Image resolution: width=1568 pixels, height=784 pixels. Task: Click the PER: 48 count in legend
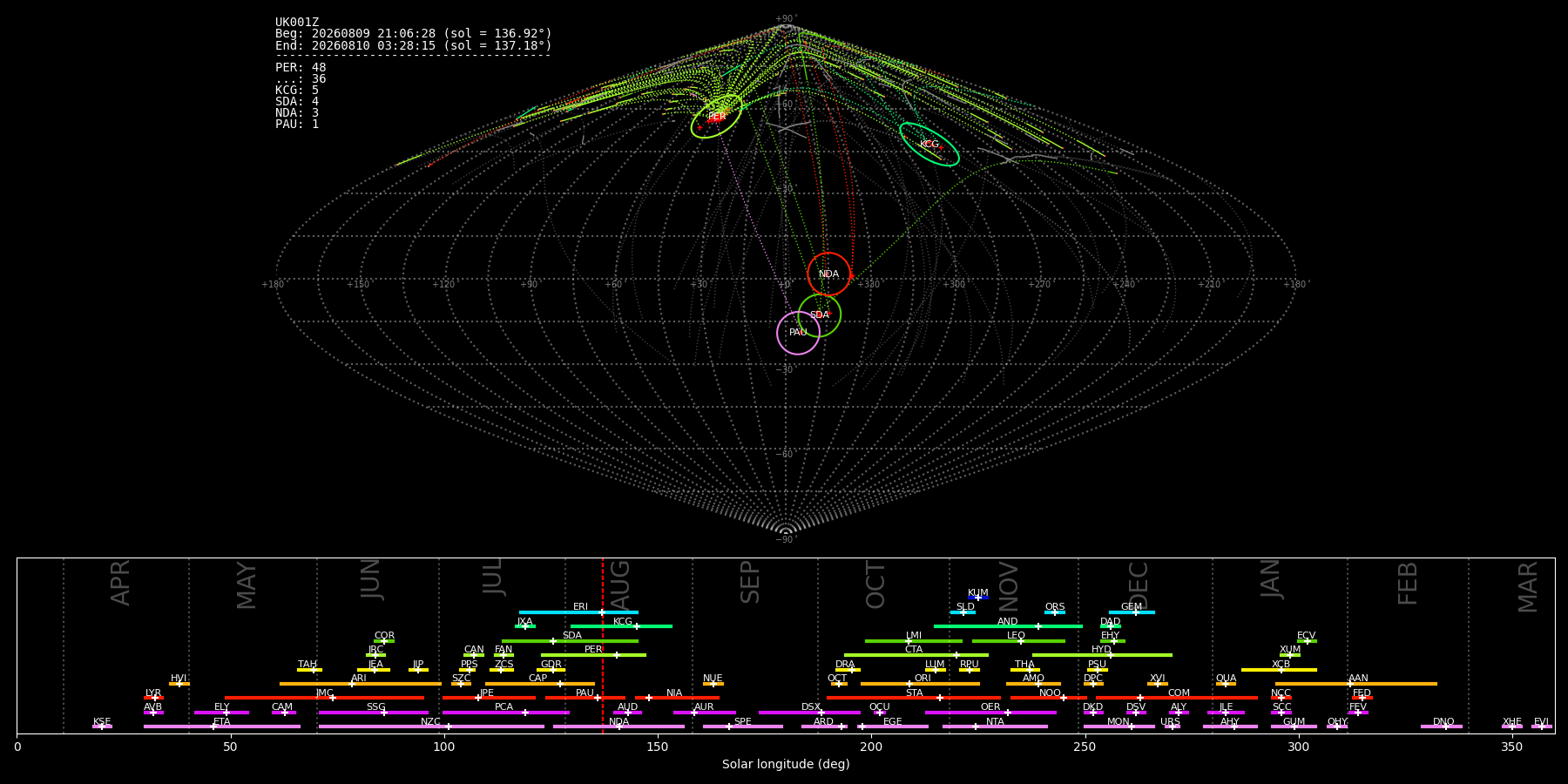[x=301, y=68]
